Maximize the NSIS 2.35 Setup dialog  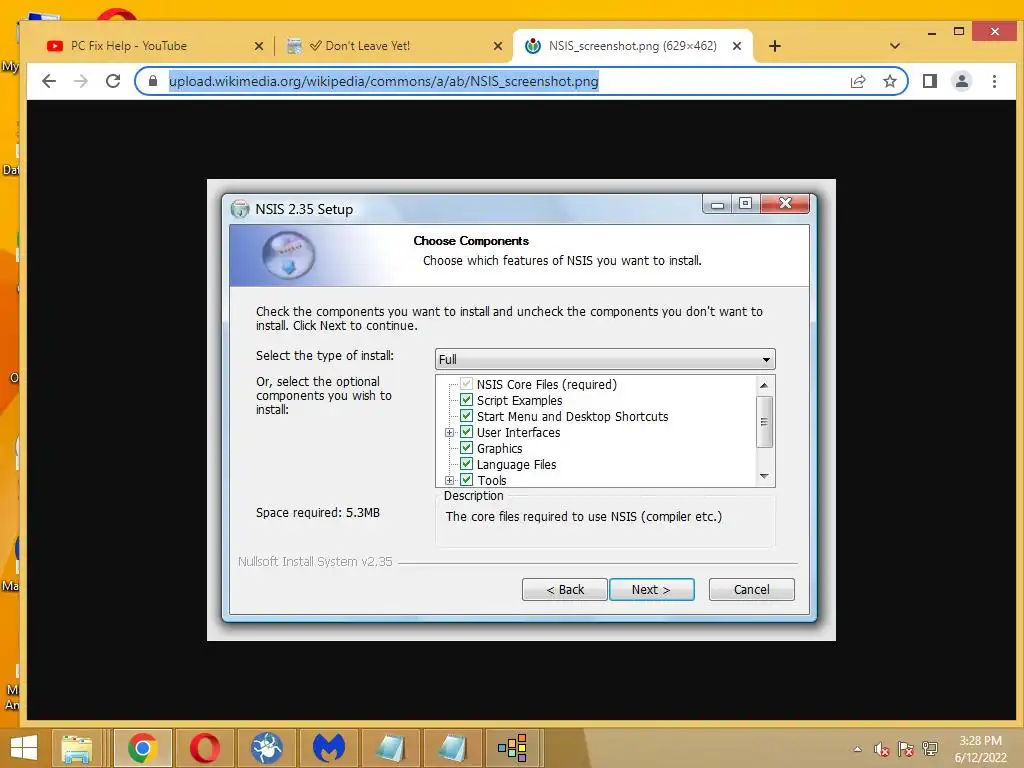745,204
